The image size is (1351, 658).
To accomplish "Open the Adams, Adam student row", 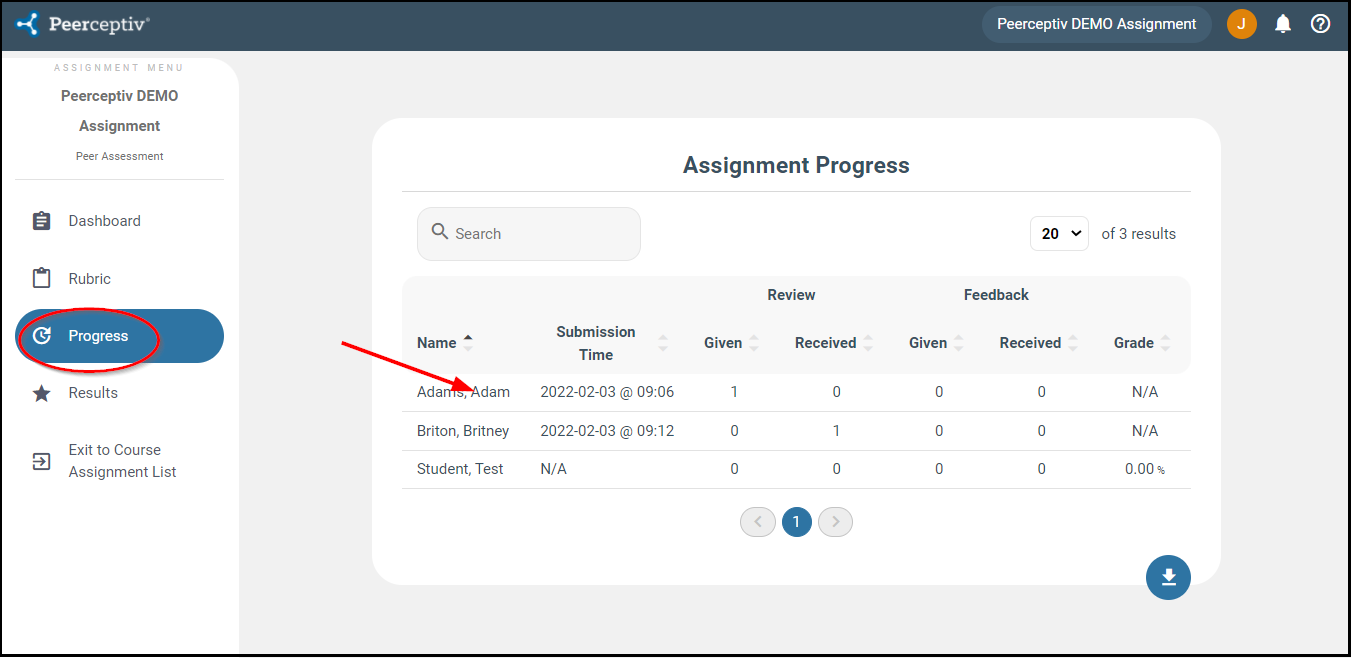I will [463, 392].
